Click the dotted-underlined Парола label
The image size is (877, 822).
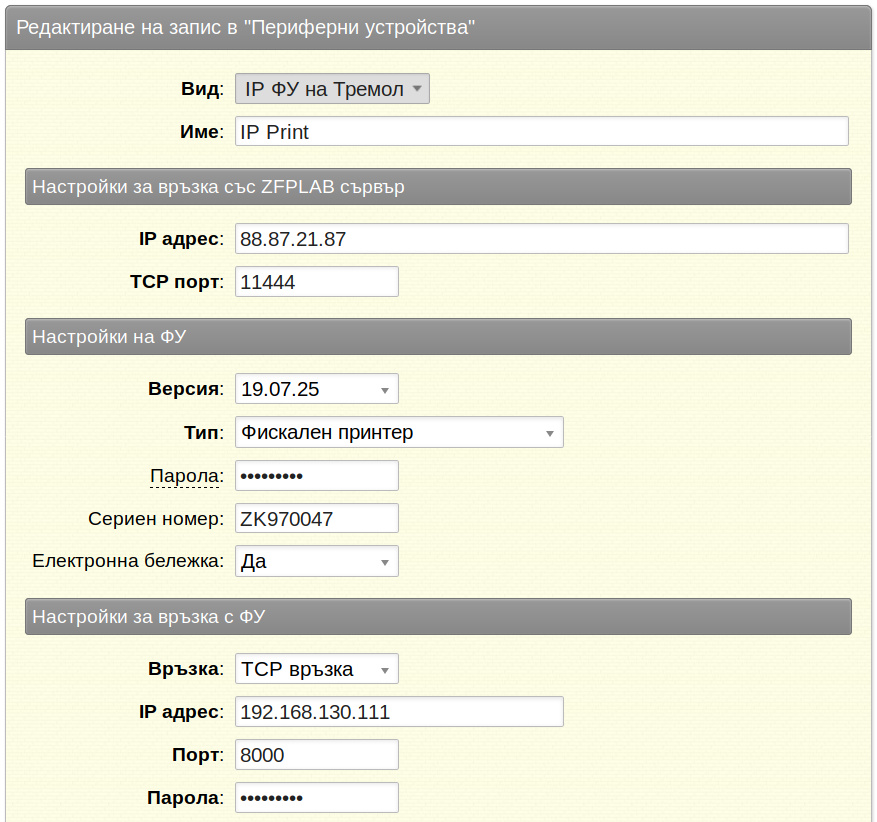(x=187, y=476)
